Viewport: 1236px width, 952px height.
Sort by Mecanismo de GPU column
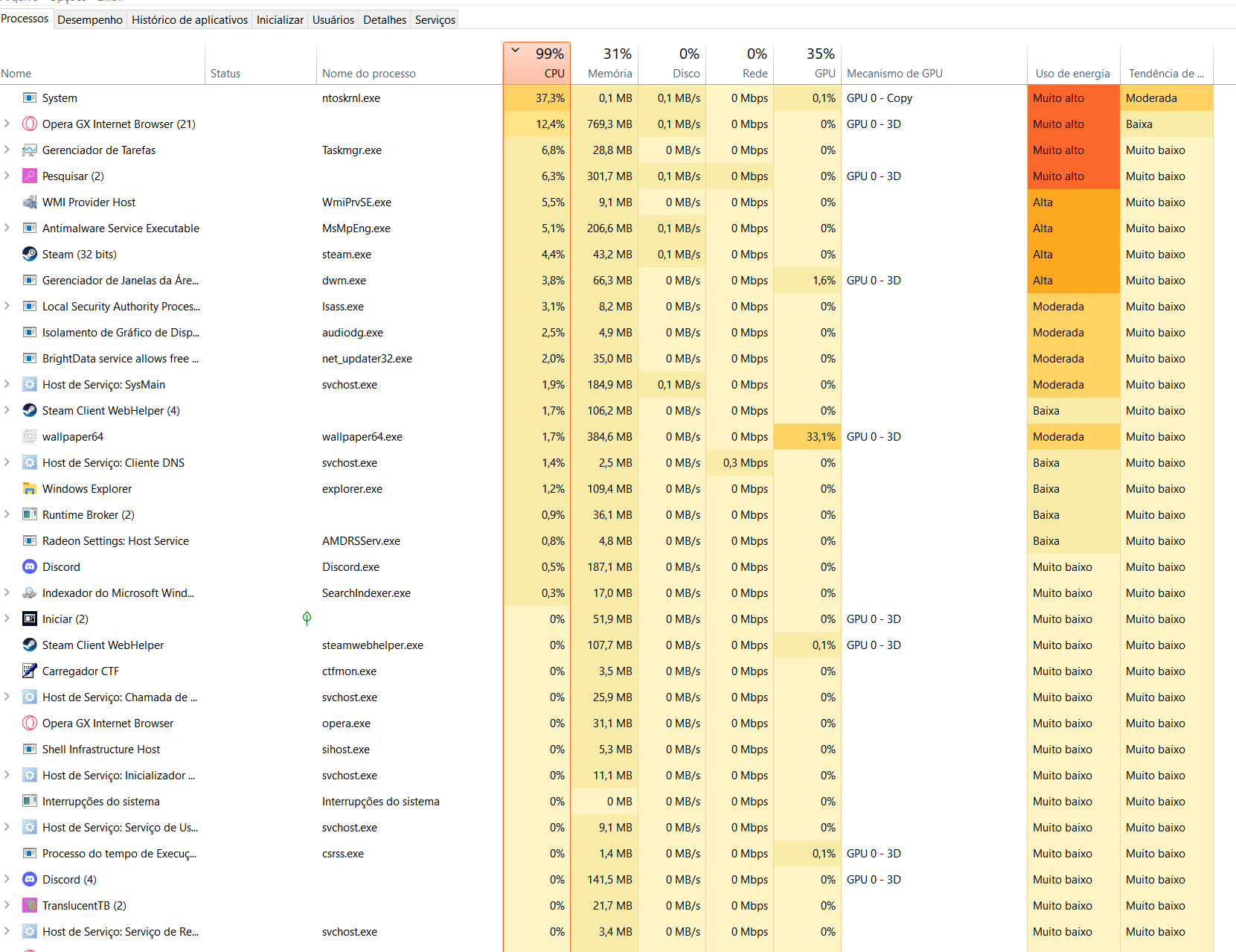coord(934,63)
